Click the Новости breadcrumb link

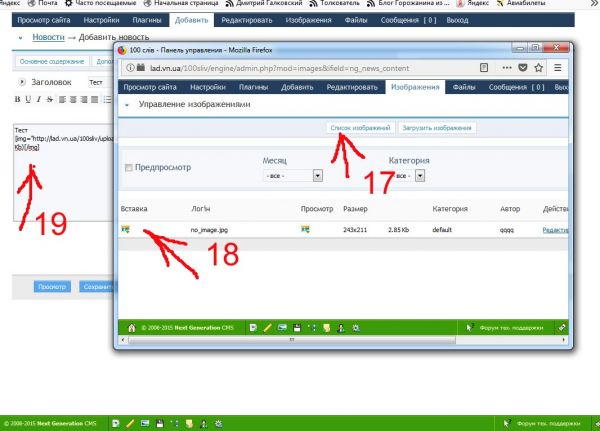[x=48, y=37]
